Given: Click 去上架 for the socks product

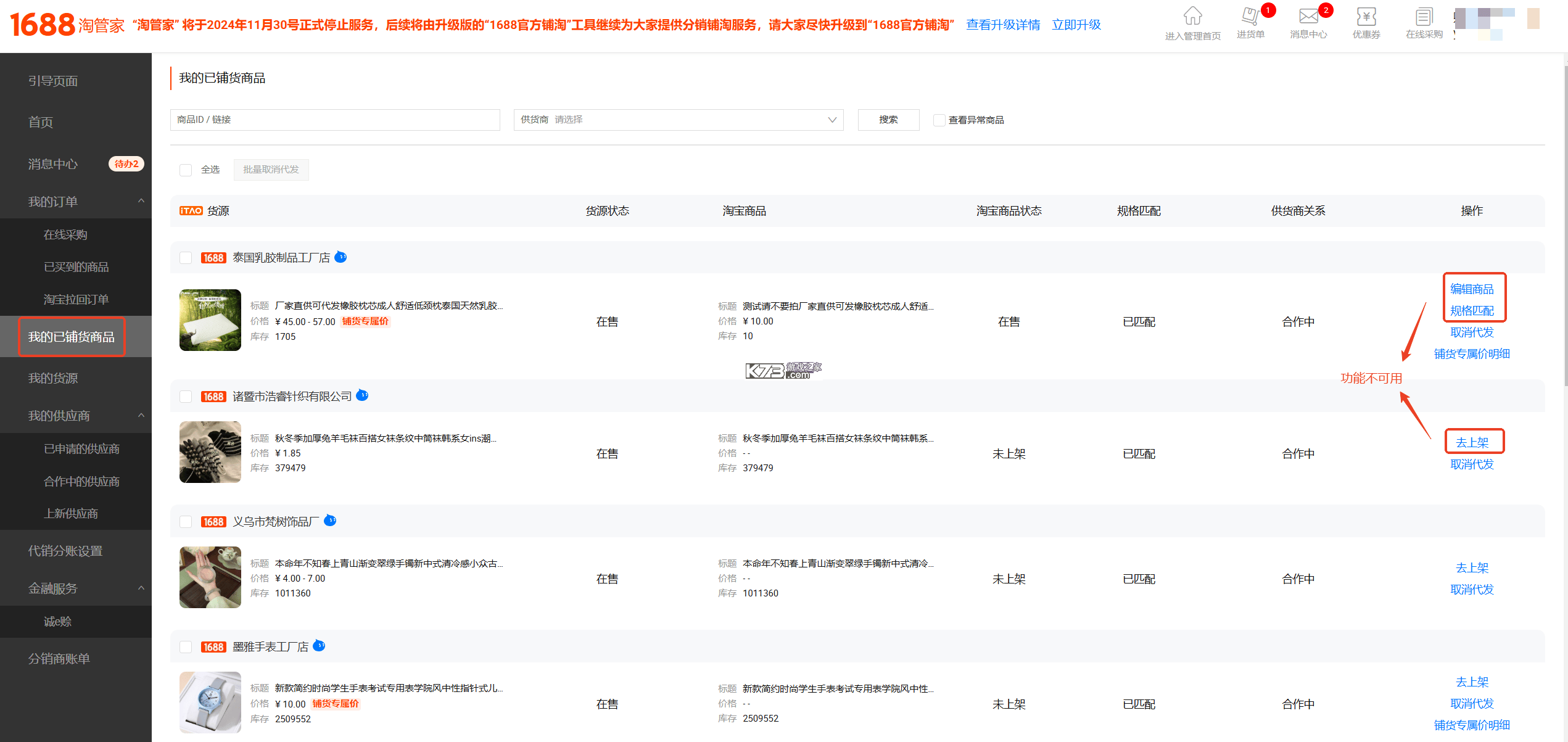Looking at the screenshot, I should (1472, 442).
